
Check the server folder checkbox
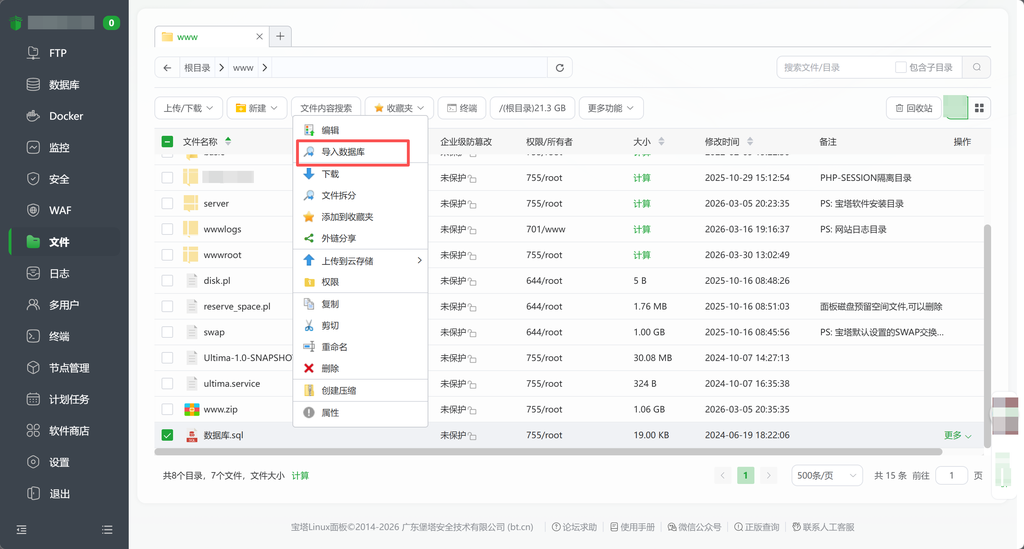[167, 204]
